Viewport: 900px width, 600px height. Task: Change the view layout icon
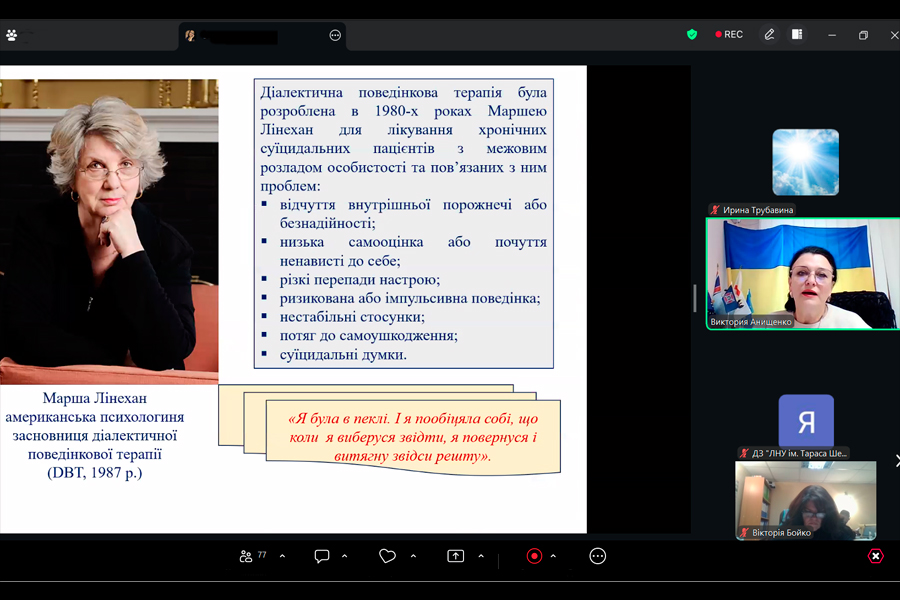797,34
